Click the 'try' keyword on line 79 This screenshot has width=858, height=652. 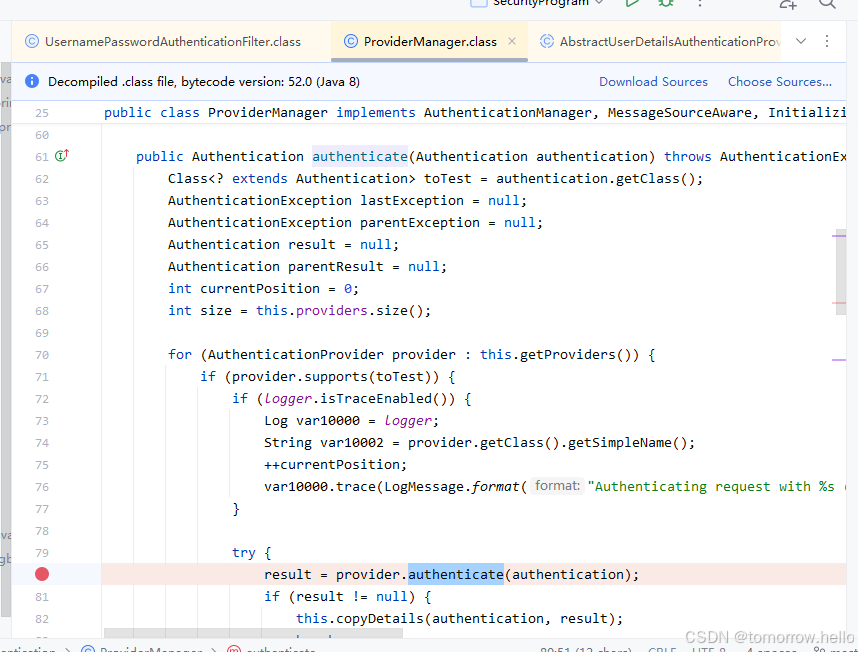244,552
